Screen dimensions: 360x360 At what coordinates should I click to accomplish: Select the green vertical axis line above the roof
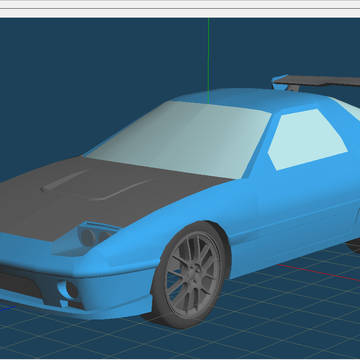(x=209, y=60)
